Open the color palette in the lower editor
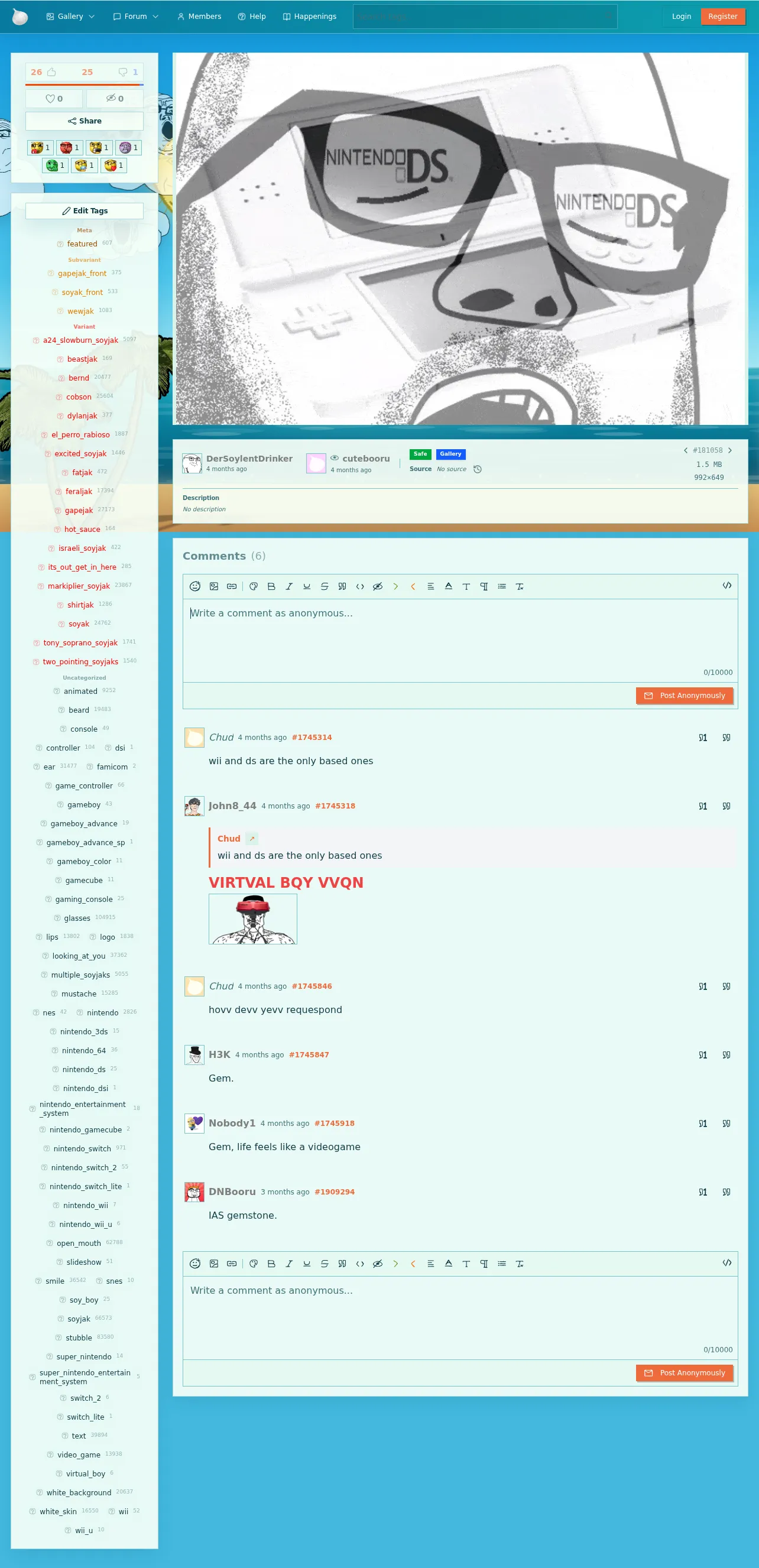Viewport: 759px width, 1568px height. pos(254,1264)
